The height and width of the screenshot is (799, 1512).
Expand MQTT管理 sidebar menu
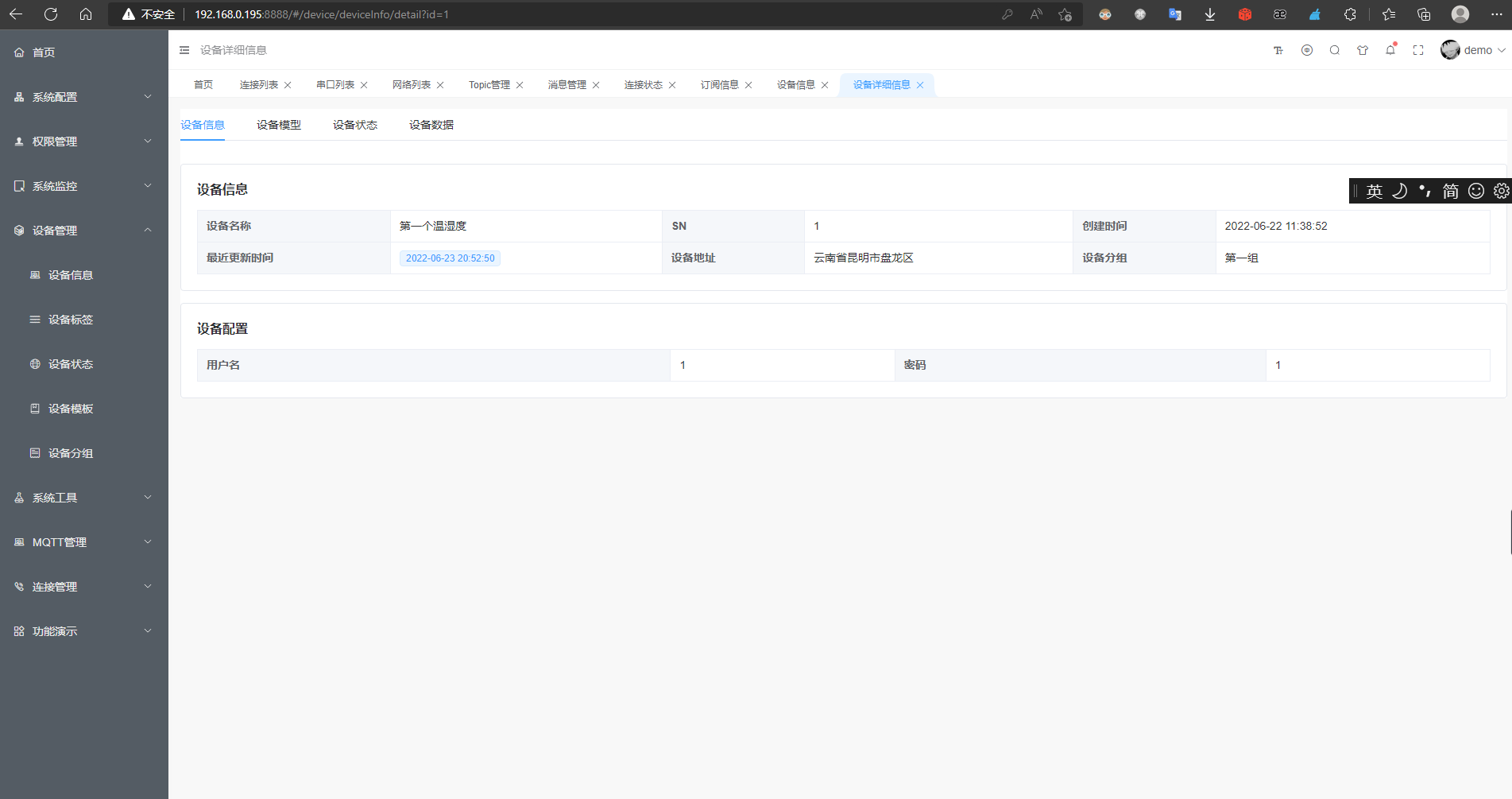pyautogui.click(x=84, y=542)
